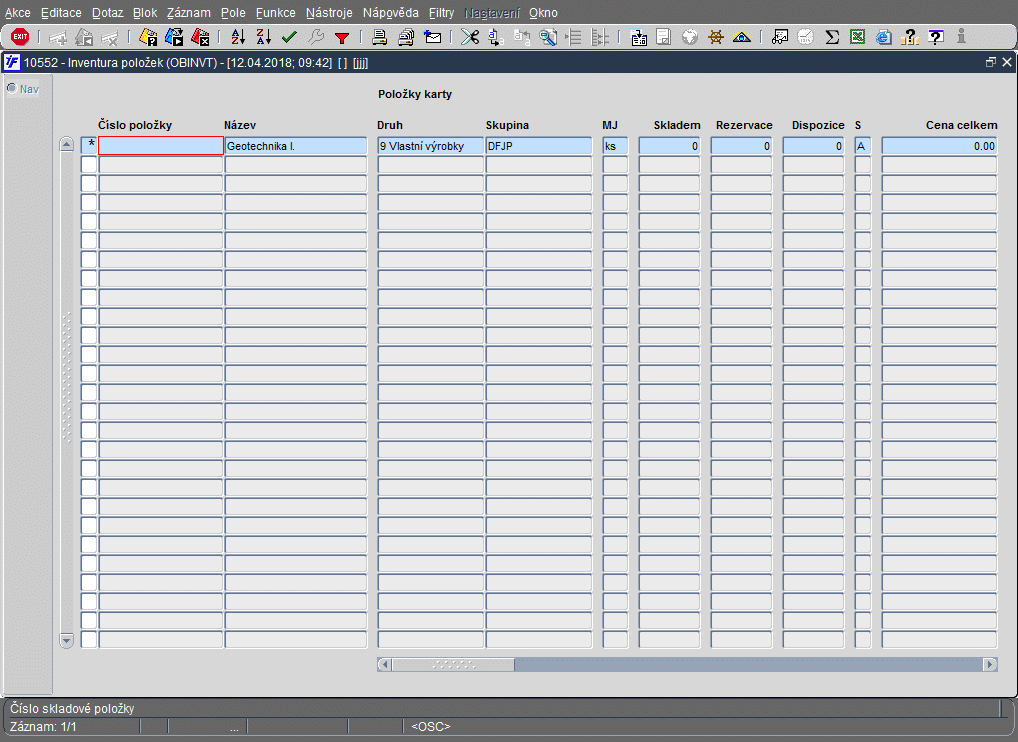Click the blue 'a' copy text icon
This screenshot has width=1018, height=742.
(496, 37)
